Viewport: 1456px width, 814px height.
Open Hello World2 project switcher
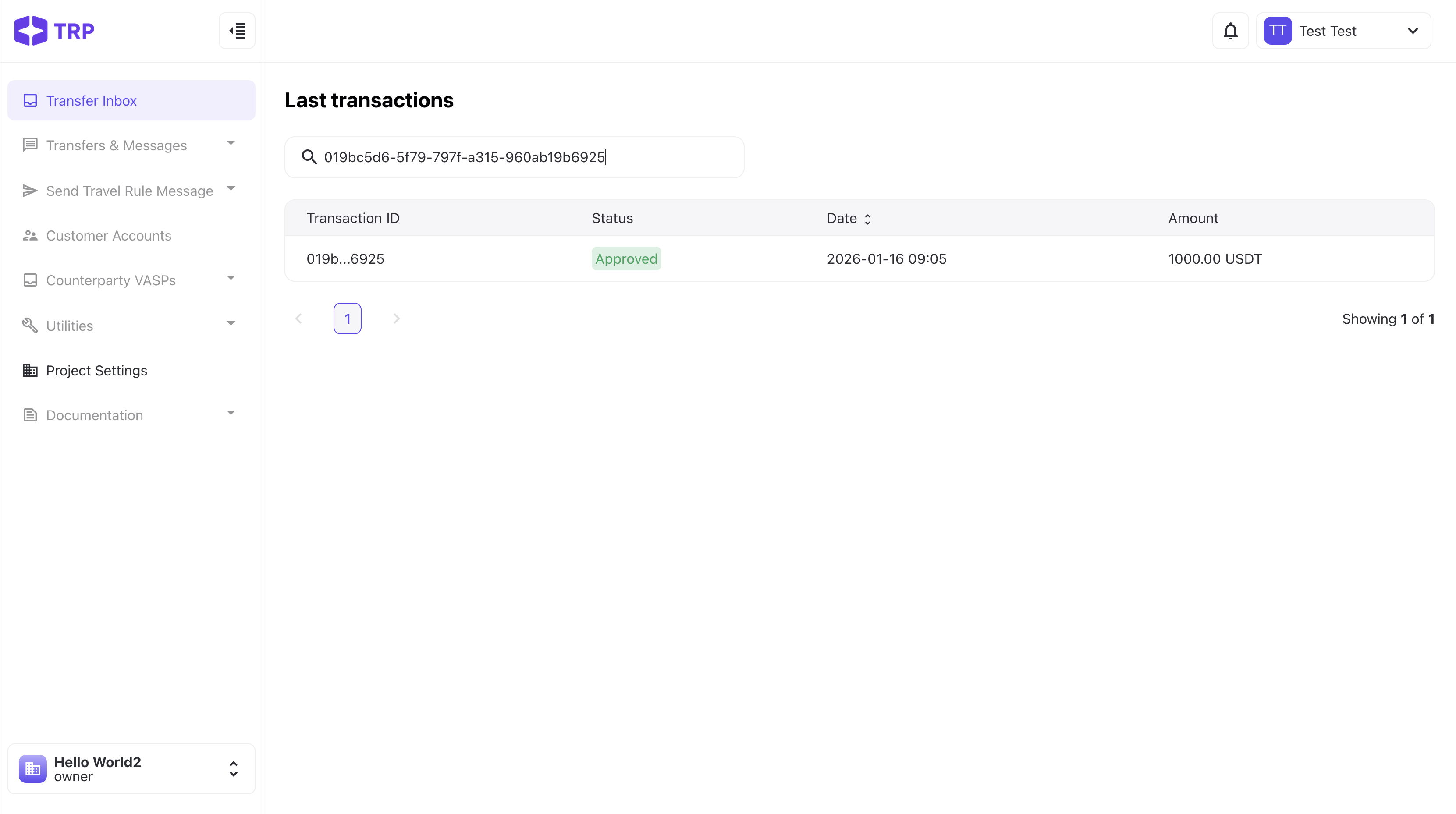(233, 769)
